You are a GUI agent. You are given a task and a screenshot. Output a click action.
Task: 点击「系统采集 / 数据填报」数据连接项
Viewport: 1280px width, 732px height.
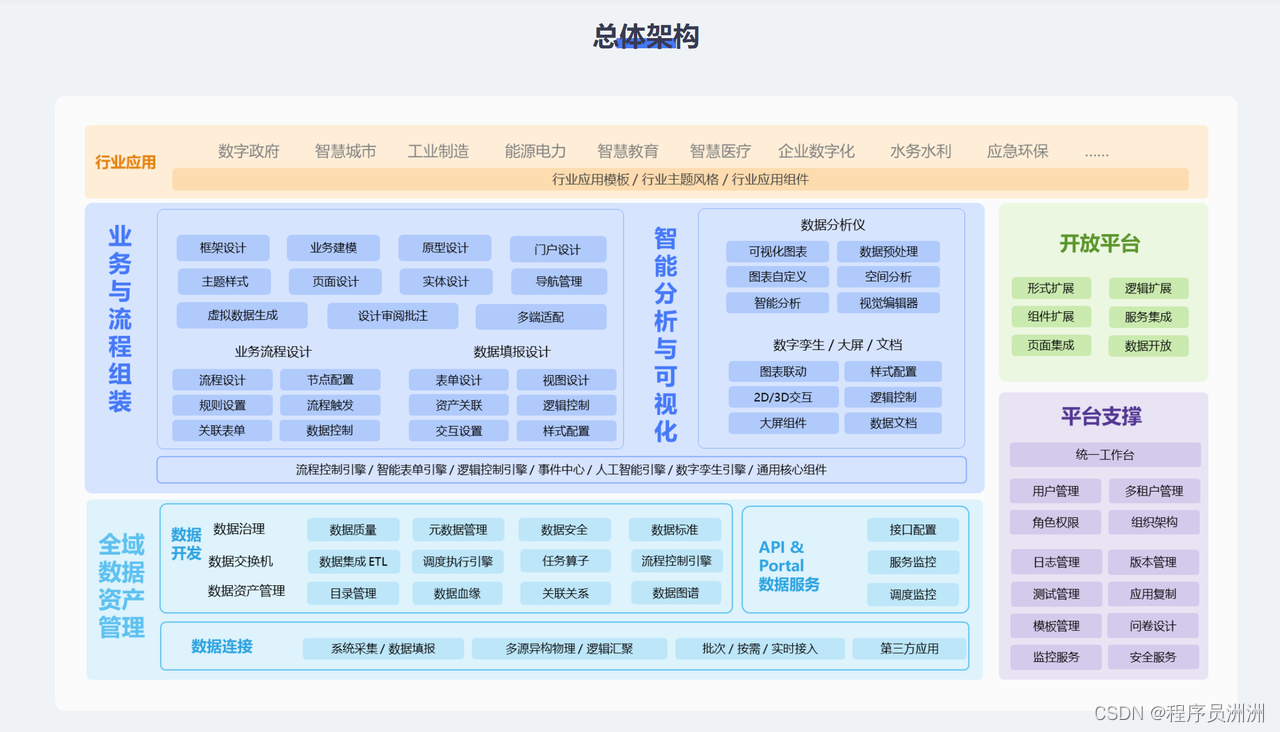click(384, 648)
